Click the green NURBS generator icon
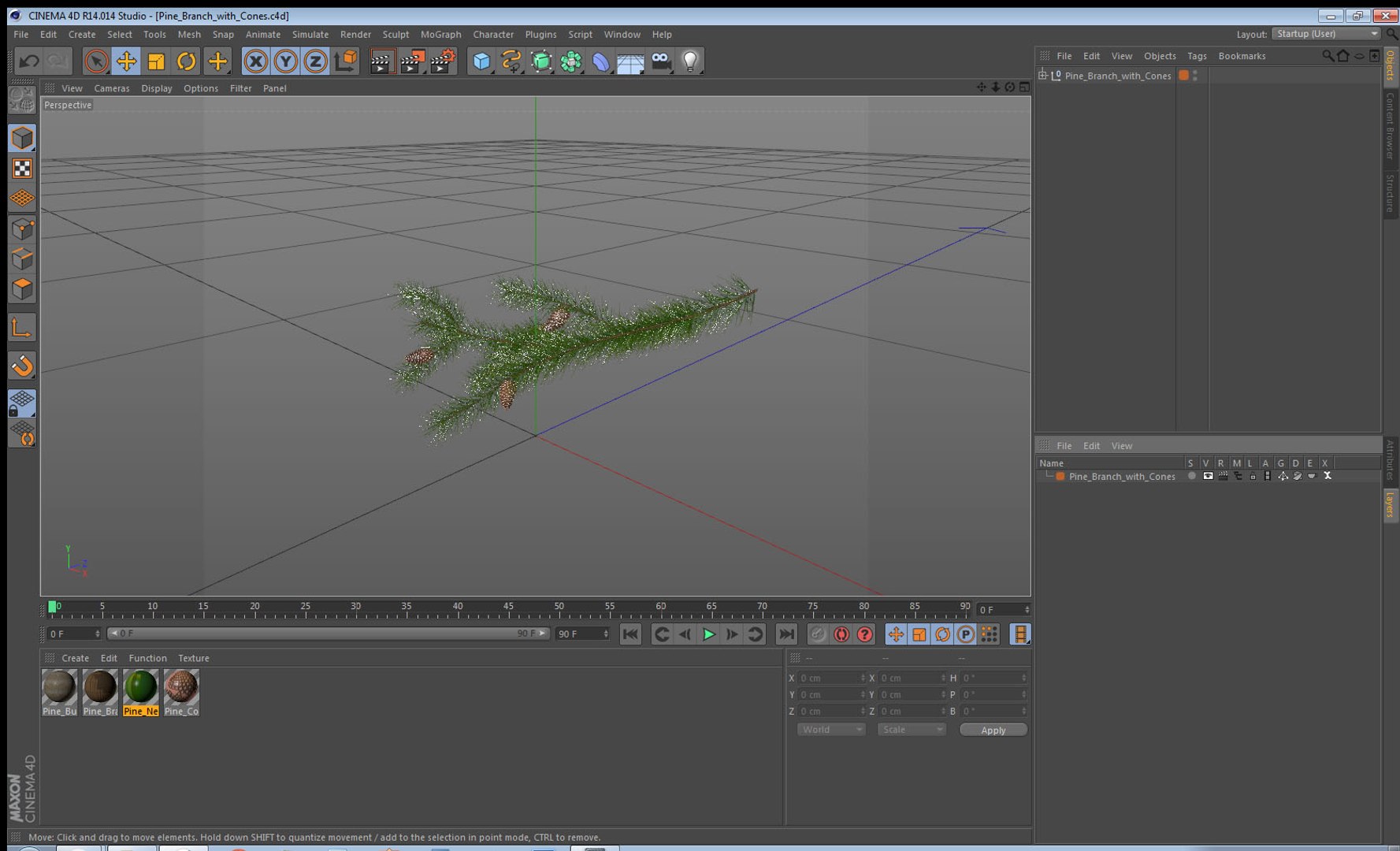Image resolution: width=1400 pixels, height=851 pixels. point(541,61)
